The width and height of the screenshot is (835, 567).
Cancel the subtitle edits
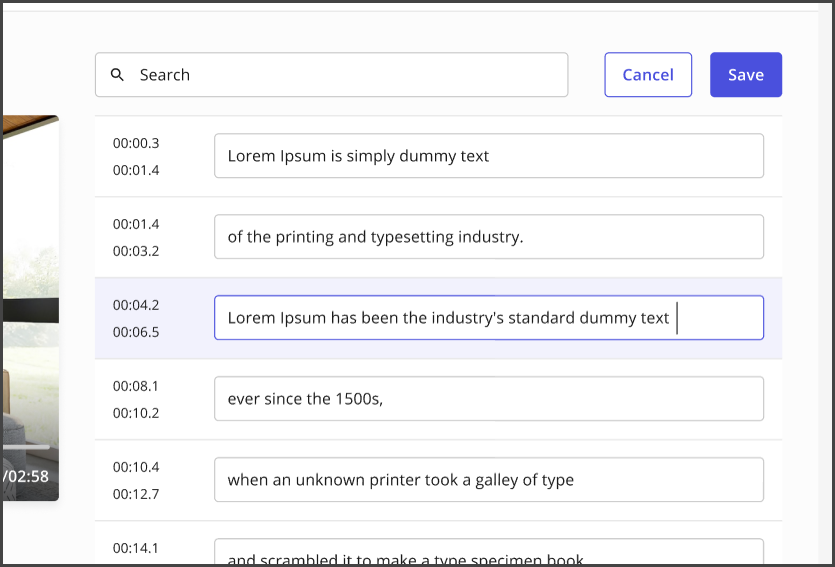tap(648, 75)
